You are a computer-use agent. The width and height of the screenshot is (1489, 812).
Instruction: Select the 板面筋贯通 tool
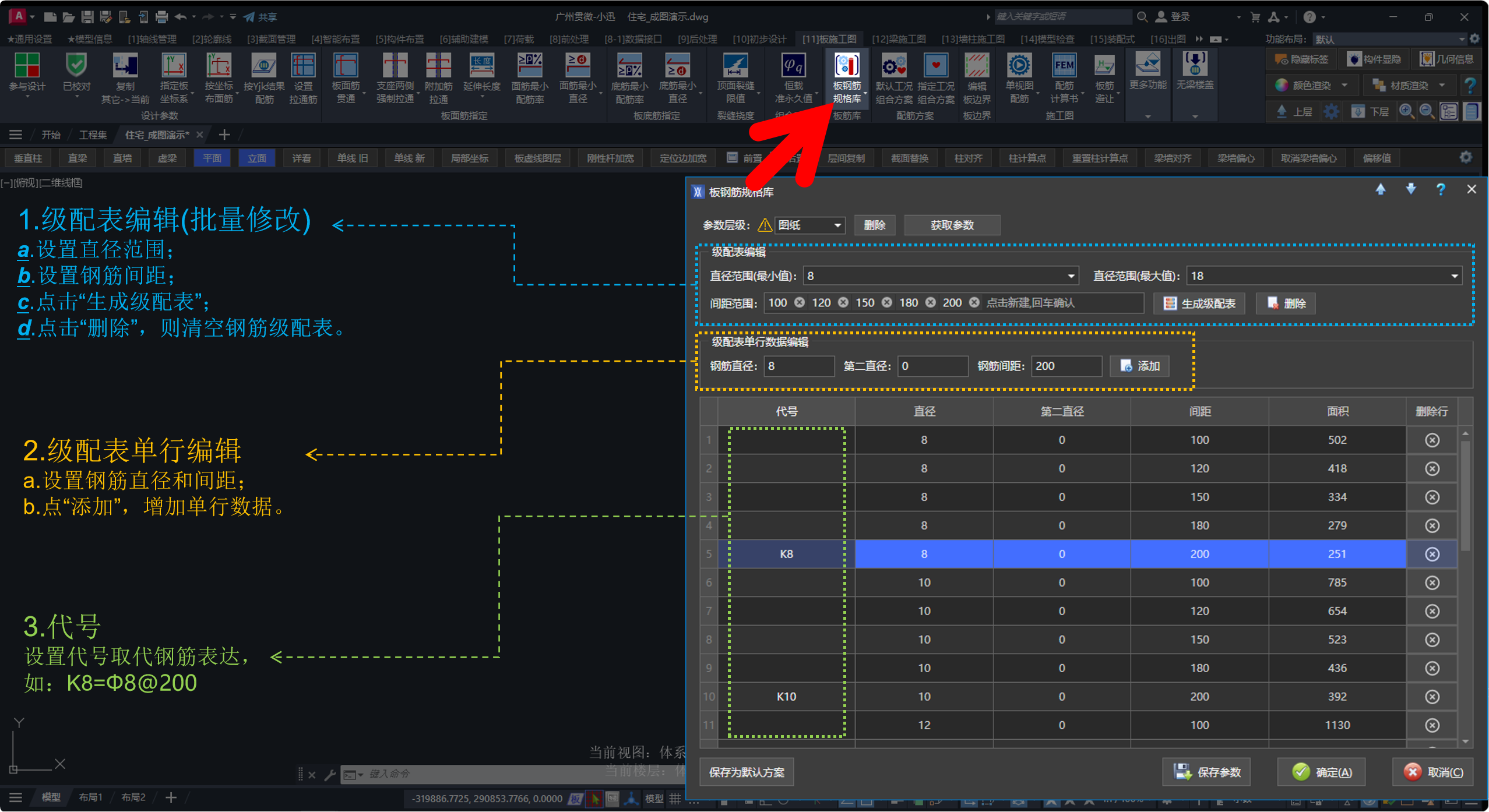346,78
